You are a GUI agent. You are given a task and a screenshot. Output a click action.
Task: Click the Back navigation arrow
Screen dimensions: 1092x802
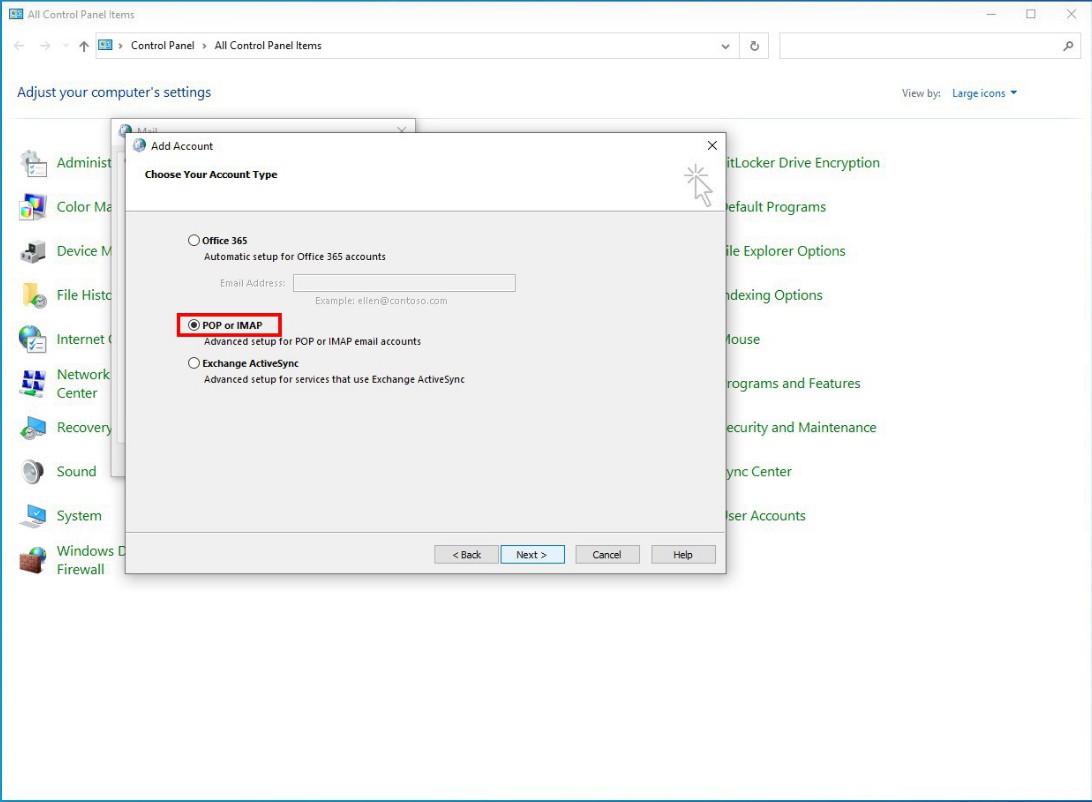pos(20,46)
